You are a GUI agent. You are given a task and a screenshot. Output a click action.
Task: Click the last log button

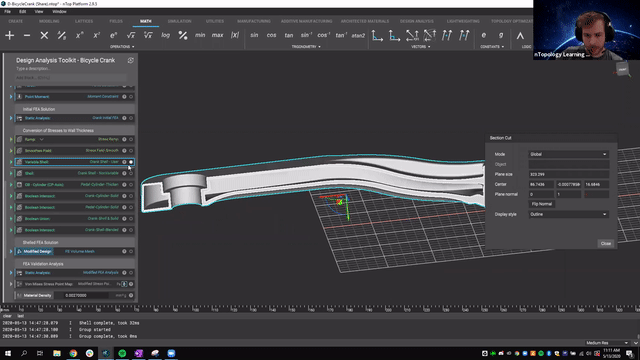pyautogui.click(x=20, y=316)
